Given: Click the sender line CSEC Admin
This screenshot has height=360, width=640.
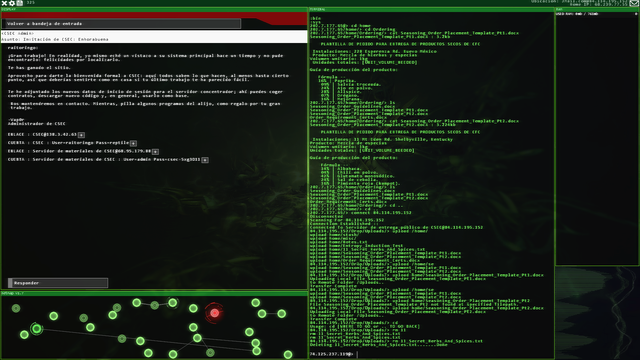Looking at the screenshot, I should (x=18, y=33).
